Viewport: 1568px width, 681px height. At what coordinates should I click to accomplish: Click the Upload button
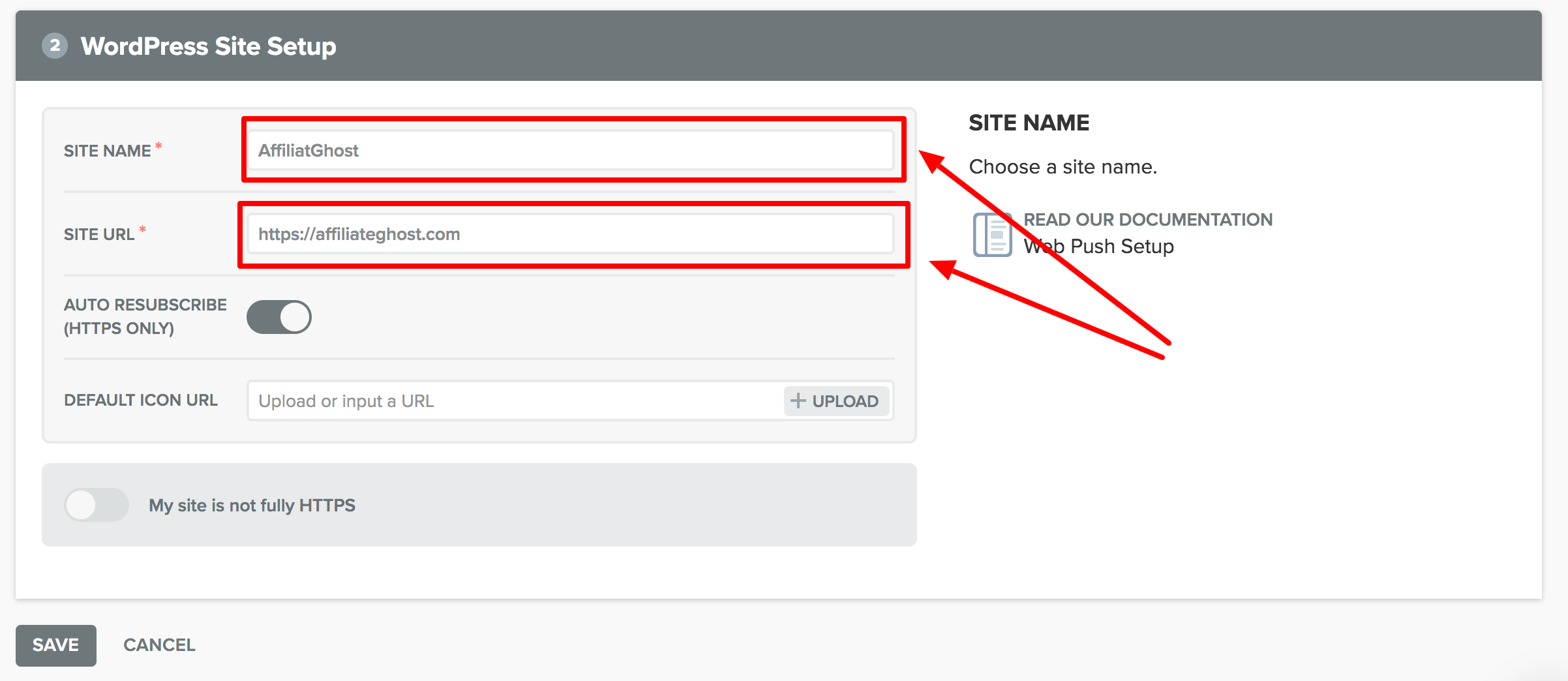(837, 401)
